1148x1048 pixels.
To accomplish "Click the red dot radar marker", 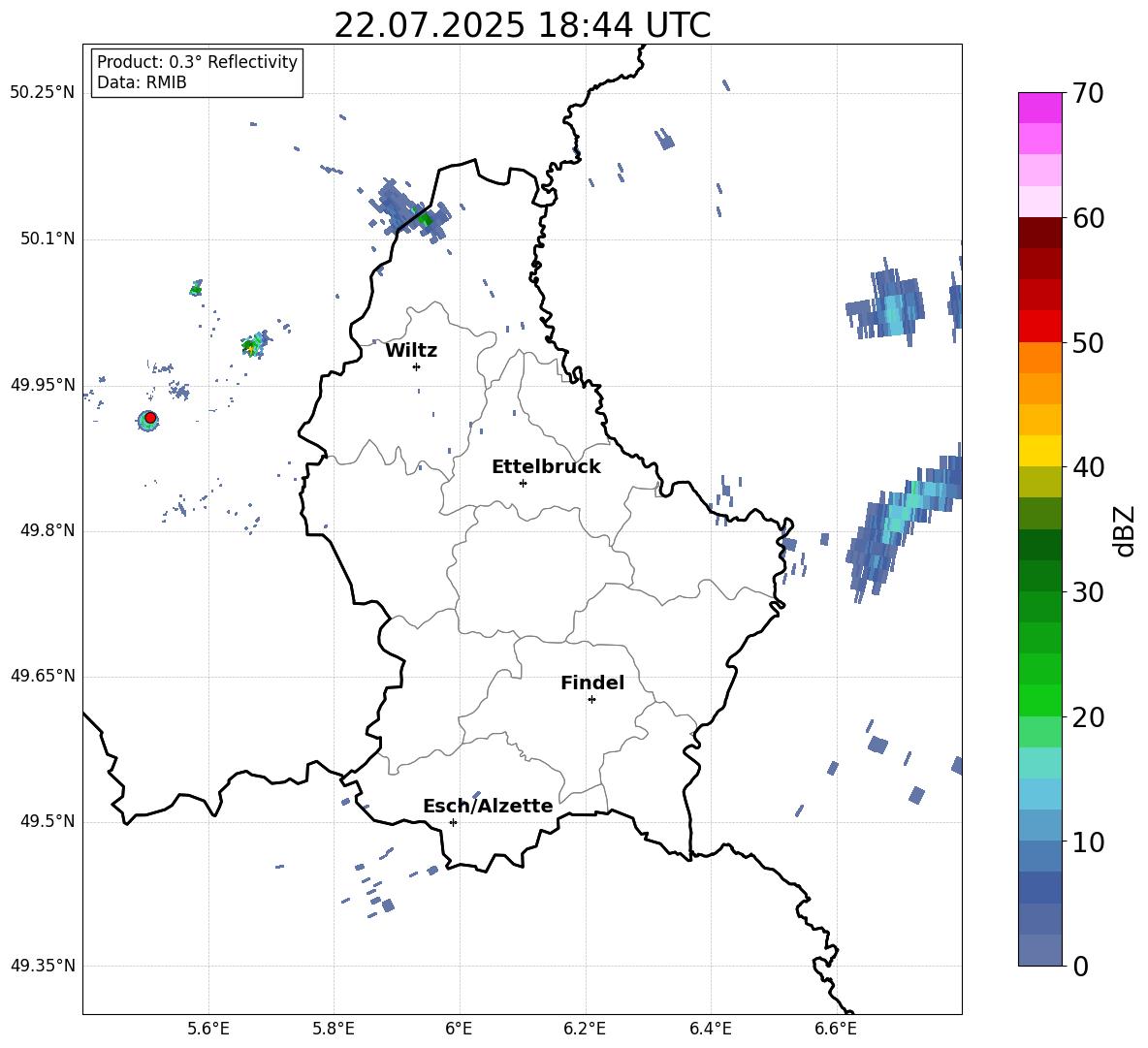I will click(x=150, y=418).
